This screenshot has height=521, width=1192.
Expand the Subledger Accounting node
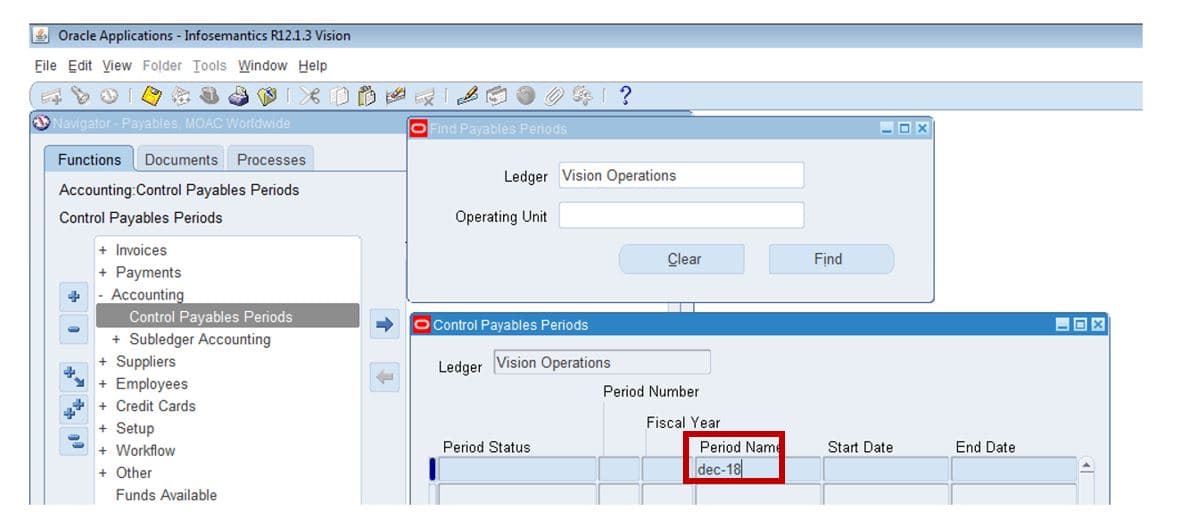[x=116, y=339]
